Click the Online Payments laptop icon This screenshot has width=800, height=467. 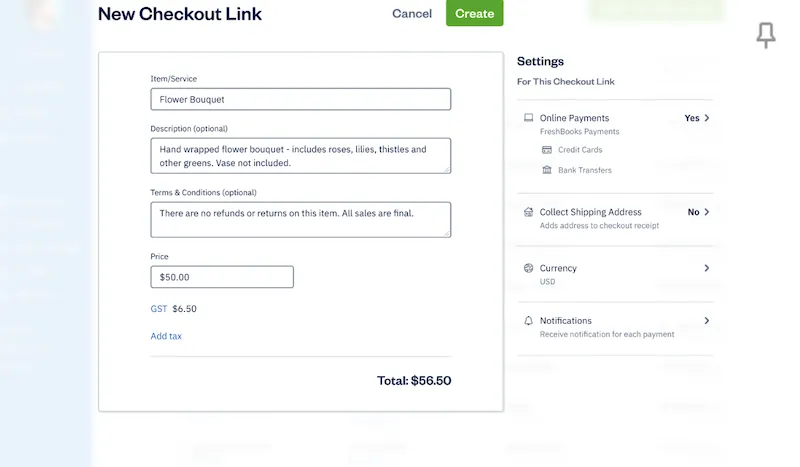point(529,118)
